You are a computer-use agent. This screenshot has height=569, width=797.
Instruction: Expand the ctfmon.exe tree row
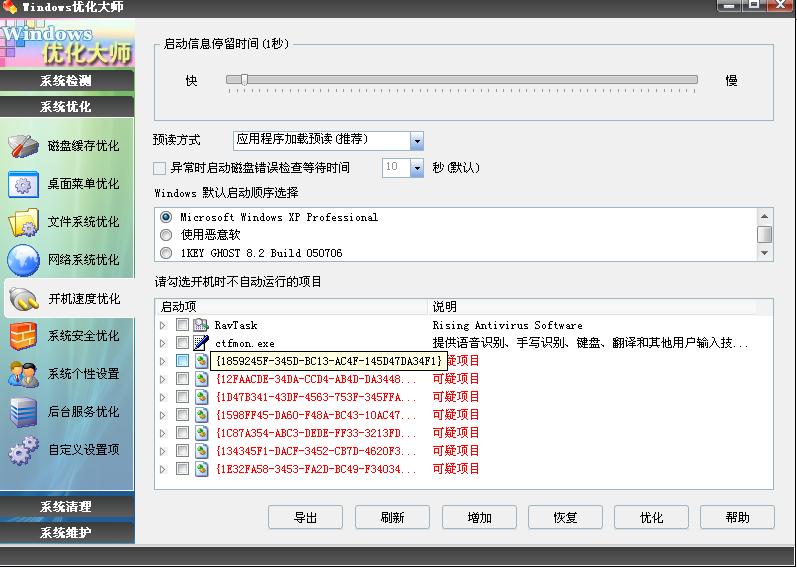coord(163,344)
